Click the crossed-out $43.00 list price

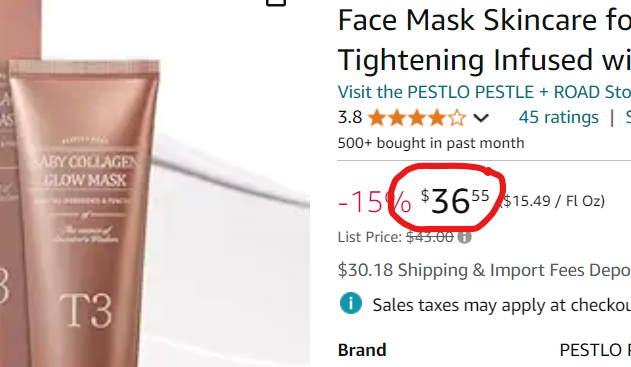(x=430, y=237)
